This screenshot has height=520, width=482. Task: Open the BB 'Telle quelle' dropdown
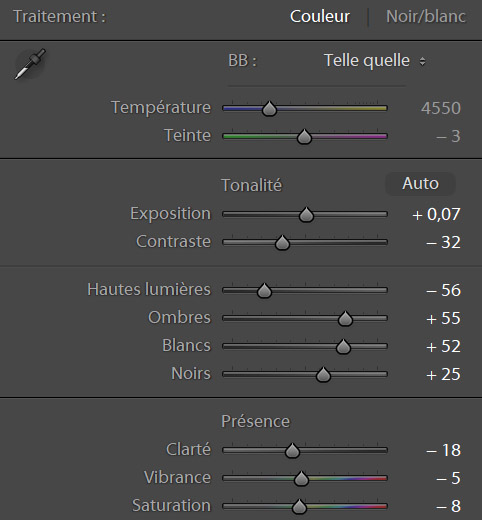[x=375, y=61]
